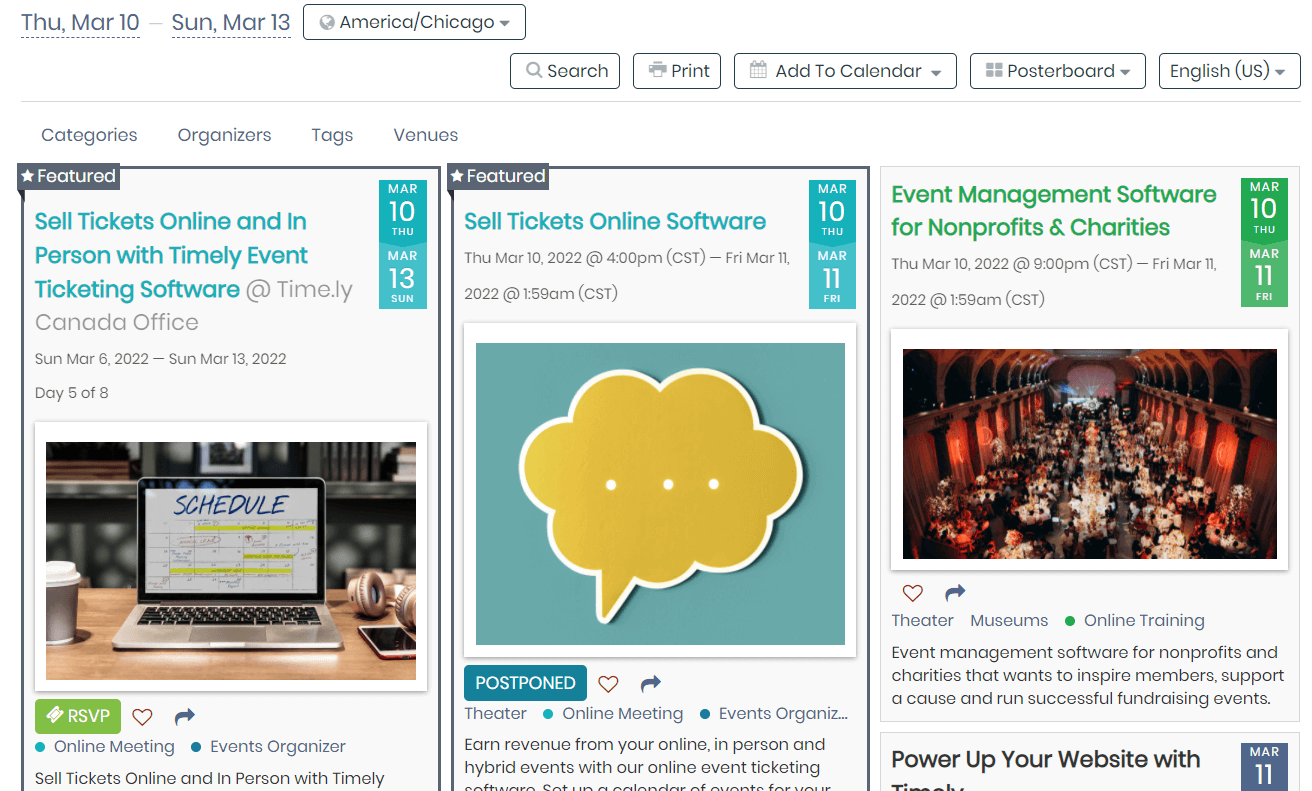Click the Thu, Mar 10 start date
1312x791 pixels.
pyautogui.click(x=80, y=22)
